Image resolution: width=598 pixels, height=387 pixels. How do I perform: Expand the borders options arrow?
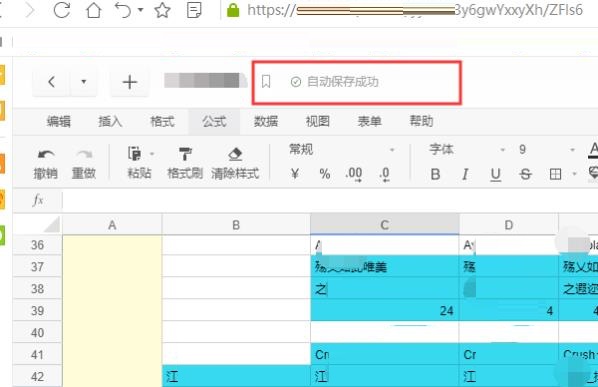pos(574,175)
